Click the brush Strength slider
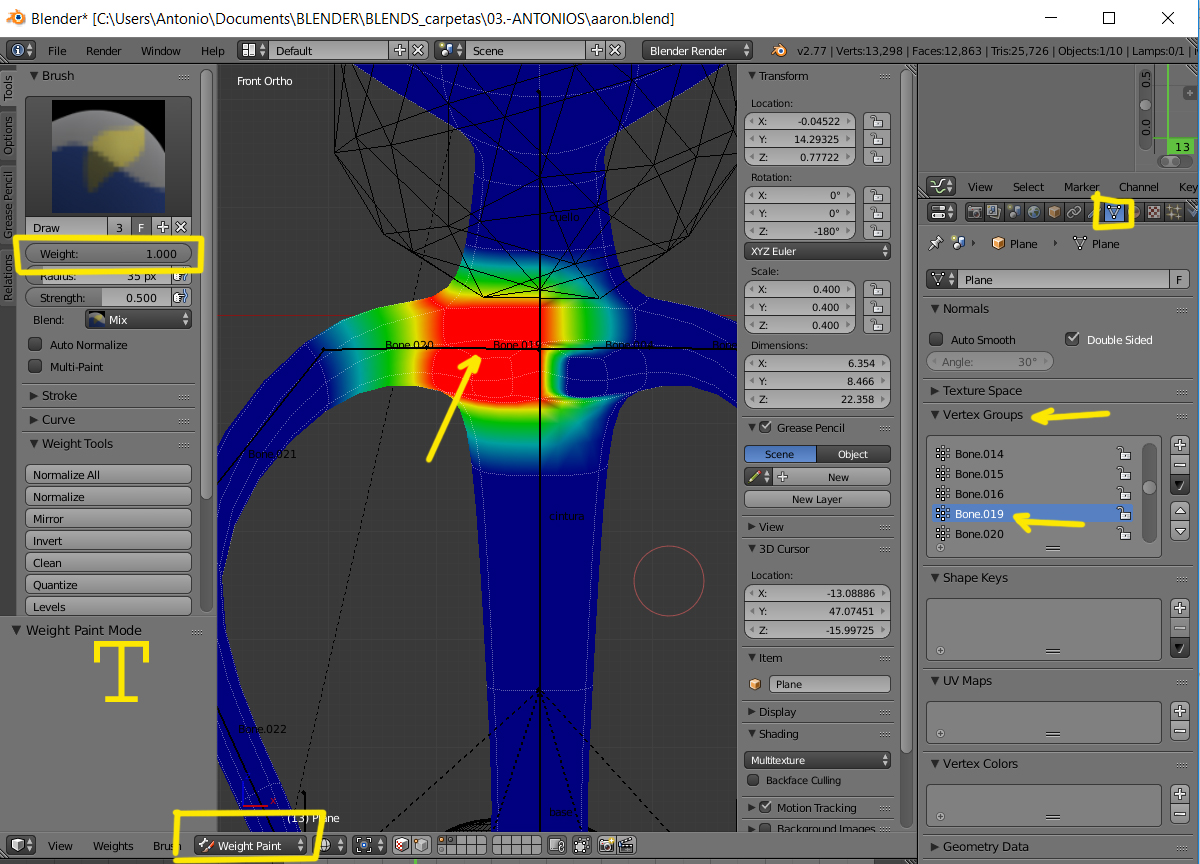Image resolution: width=1200 pixels, height=864 pixels. [x=98, y=298]
